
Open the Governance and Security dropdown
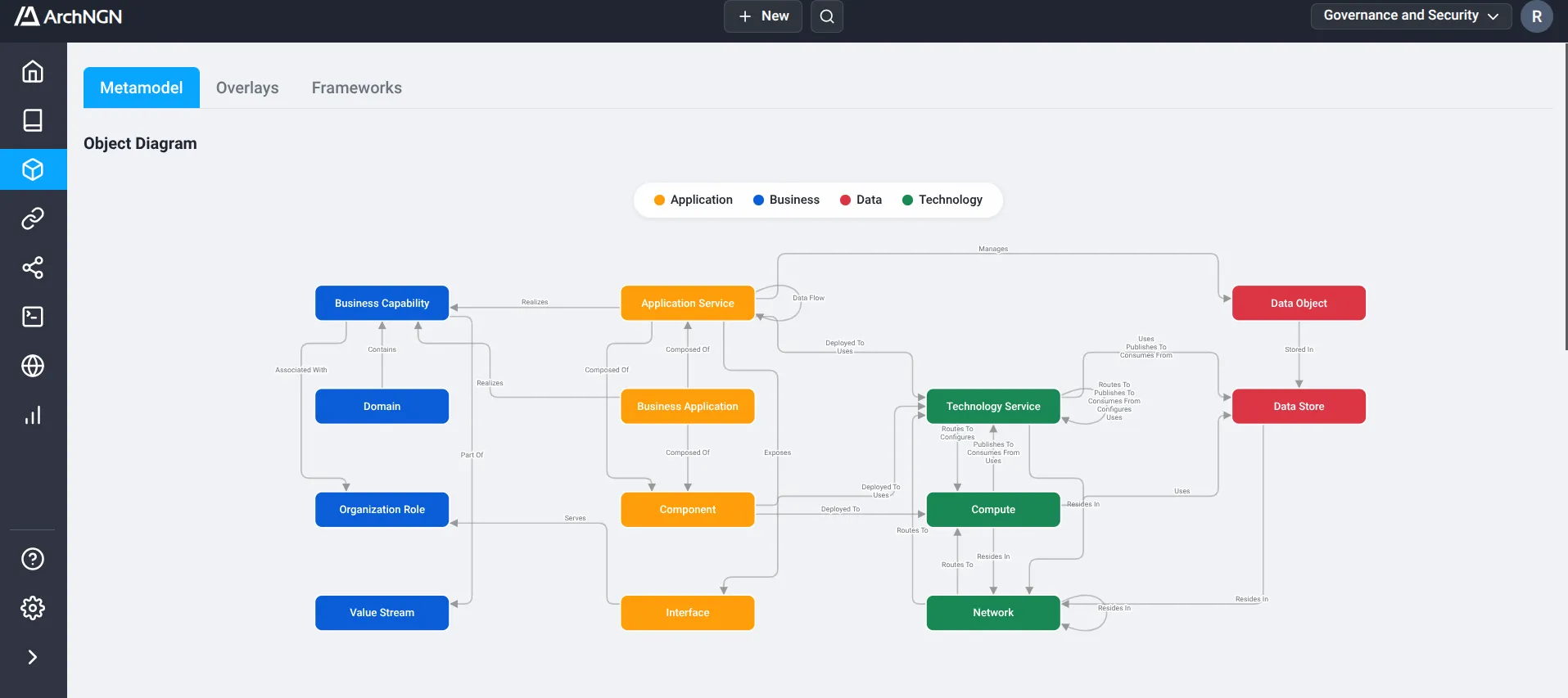(x=1411, y=16)
